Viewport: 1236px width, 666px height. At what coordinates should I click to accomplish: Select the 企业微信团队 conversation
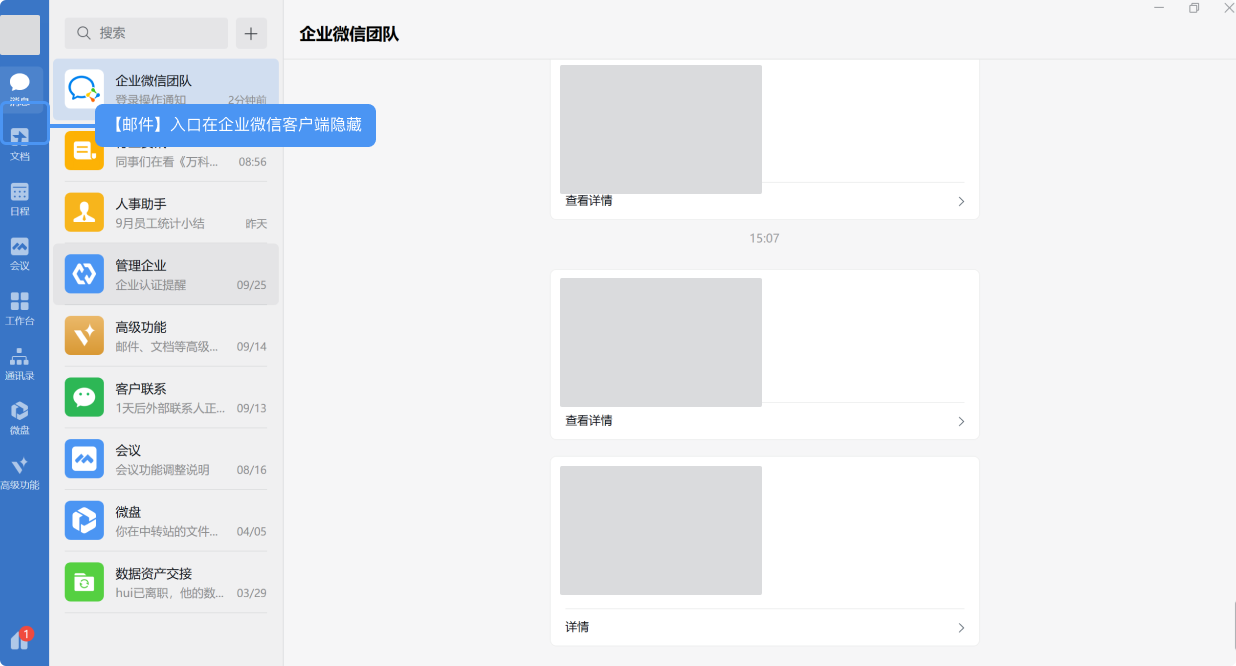pyautogui.click(x=166, y=90)
